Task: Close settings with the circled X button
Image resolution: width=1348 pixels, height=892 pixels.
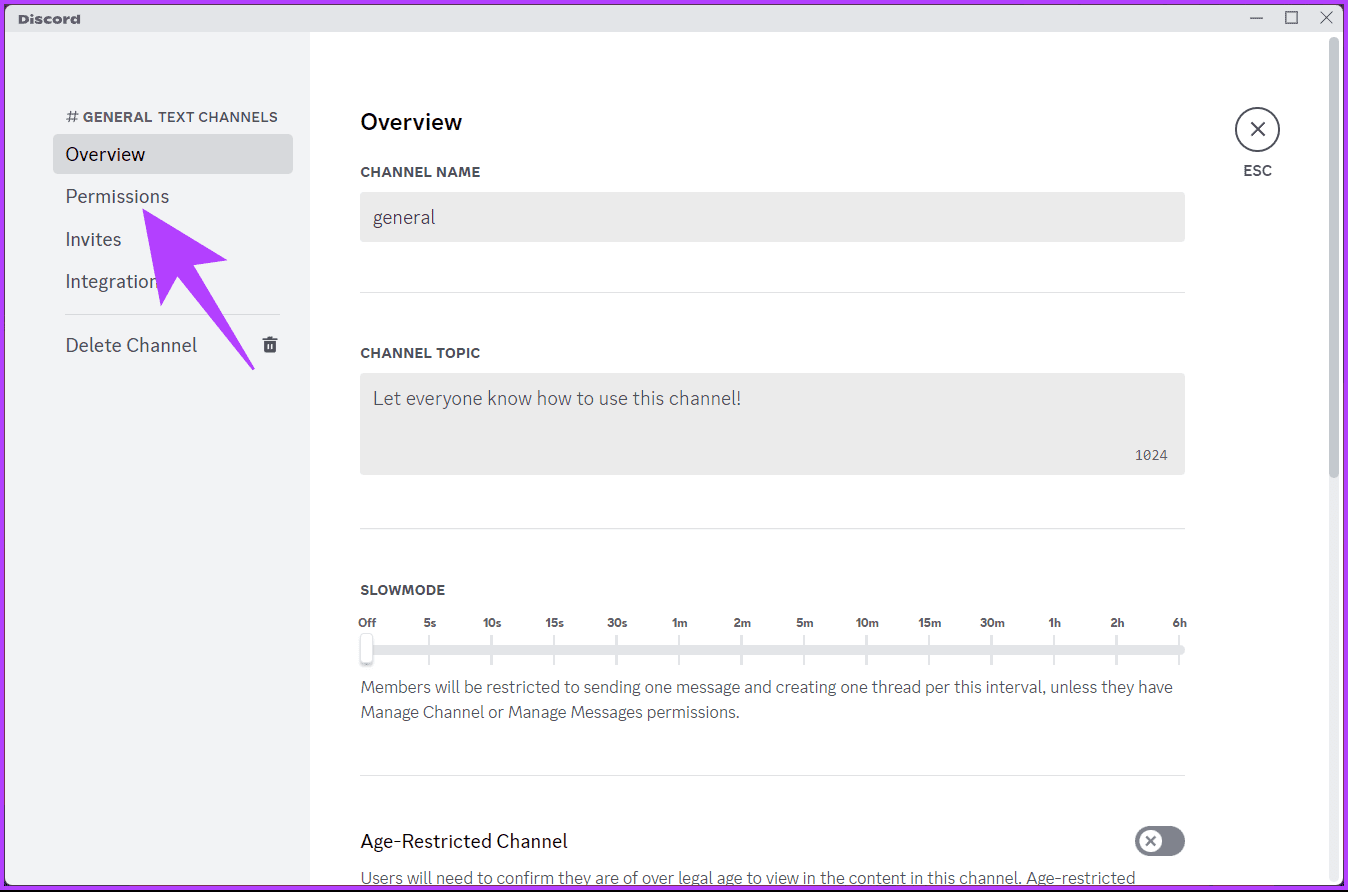Action: [x=1257, y=129]
